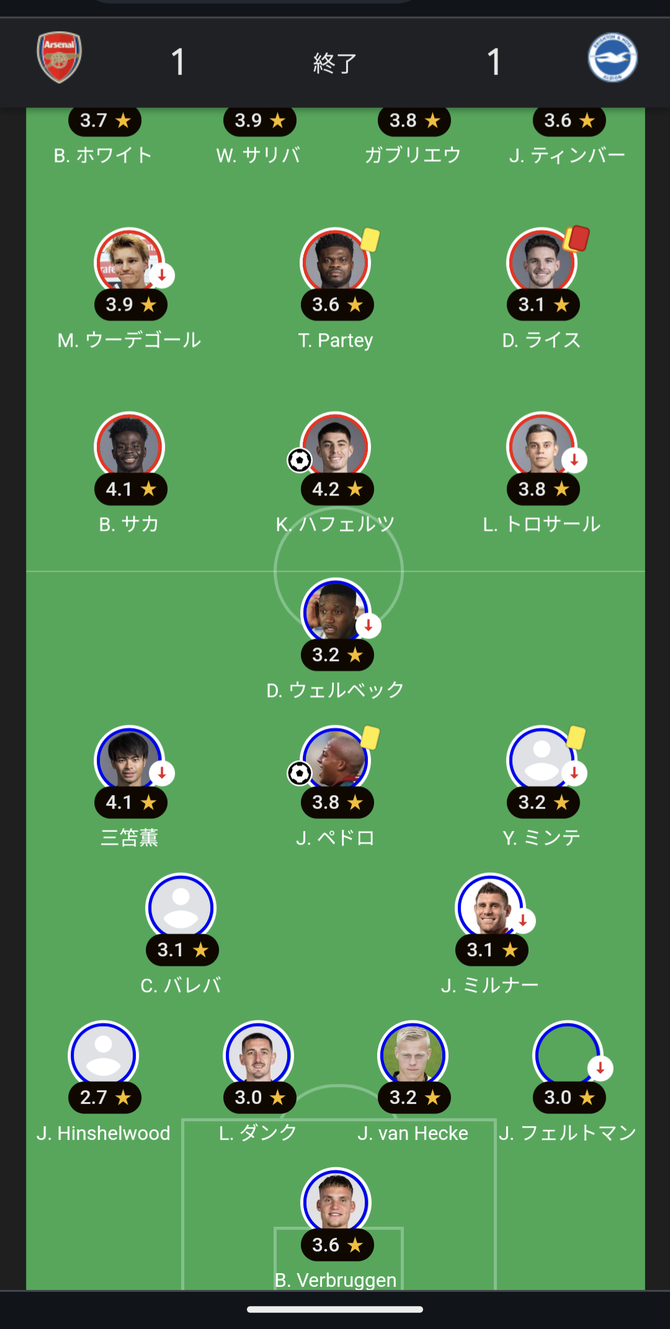Click T. Partey's yellow card icon
The image size is (670, 1329).
(370, 240)
